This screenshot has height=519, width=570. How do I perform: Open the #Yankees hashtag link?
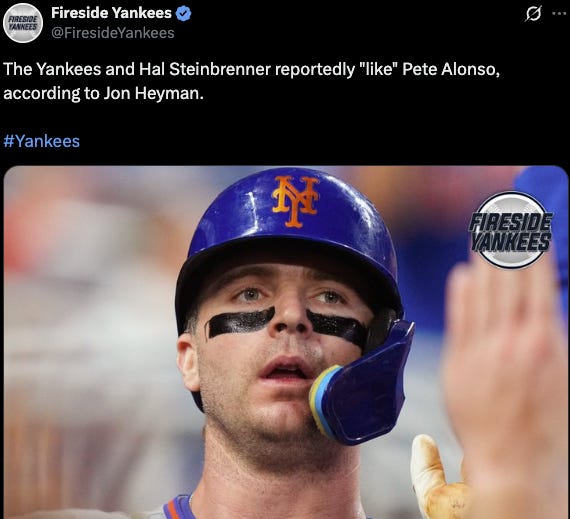click(x=41, y=141)
